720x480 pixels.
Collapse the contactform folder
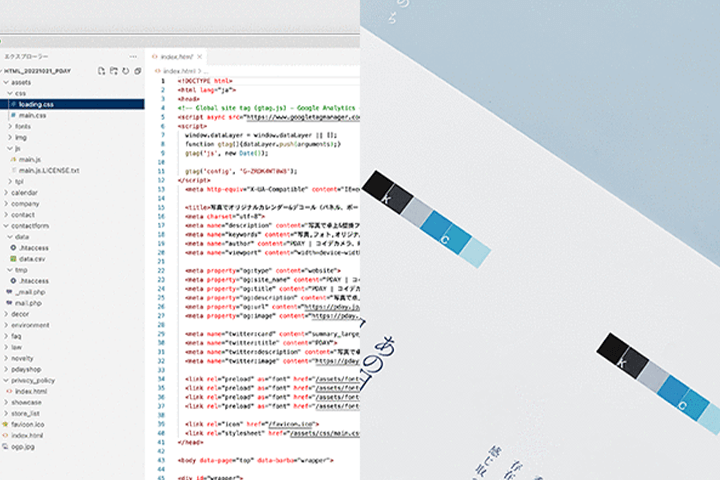tap(6, 226)
